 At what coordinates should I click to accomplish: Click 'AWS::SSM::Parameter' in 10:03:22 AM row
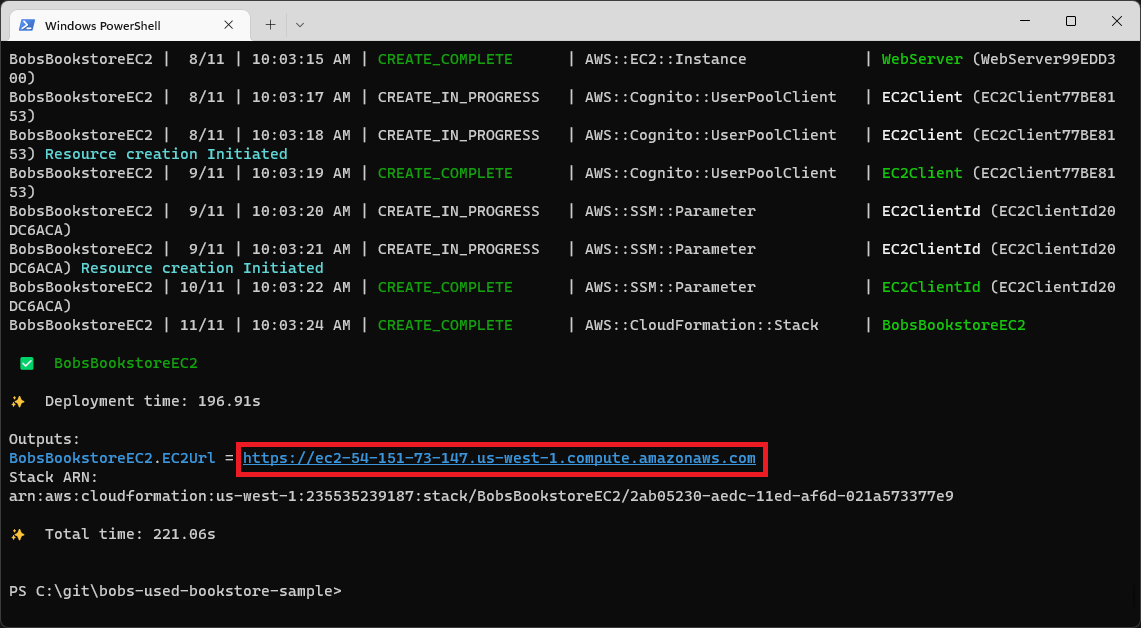pos(670,287)
